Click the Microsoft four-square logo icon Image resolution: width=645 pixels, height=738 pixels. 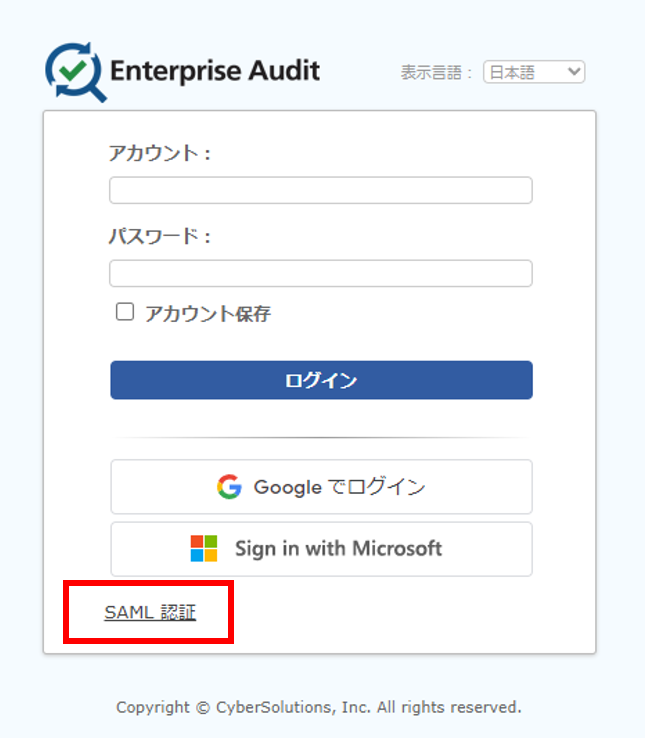204,548
